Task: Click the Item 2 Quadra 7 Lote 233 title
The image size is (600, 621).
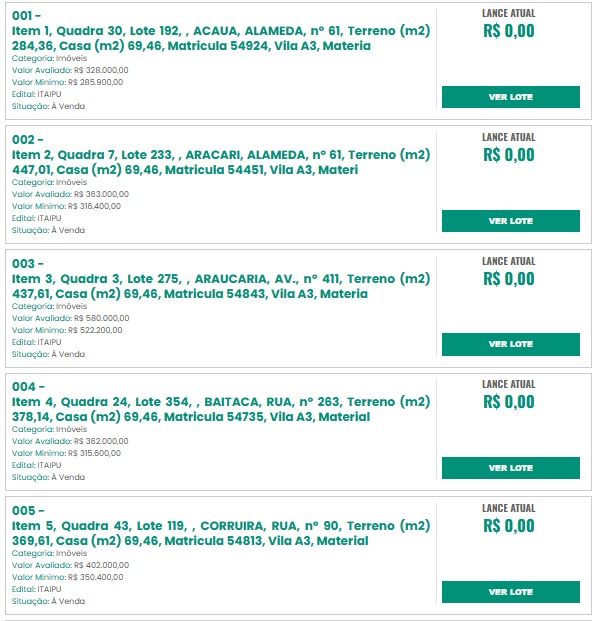Action: 221,162
